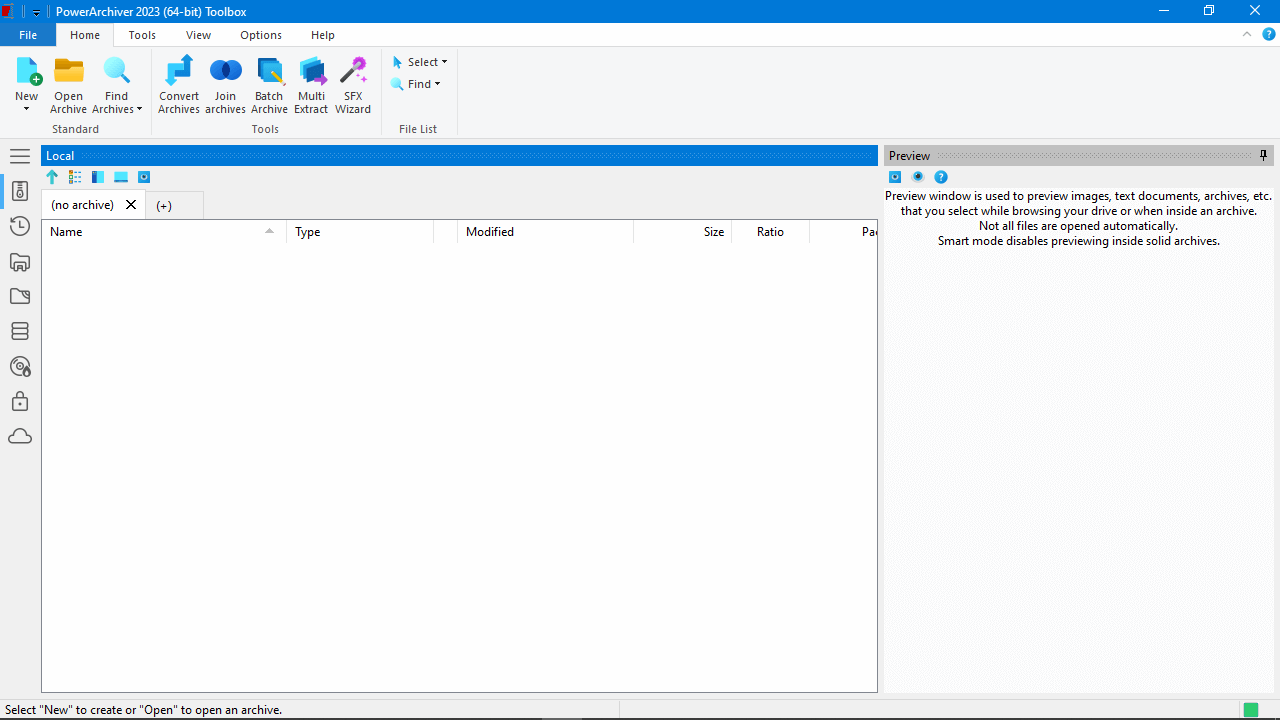Viewport: 1280px width, 720px height.
Task: Toggle the square preview icon in Preview panel
Action: pos(895,177)
